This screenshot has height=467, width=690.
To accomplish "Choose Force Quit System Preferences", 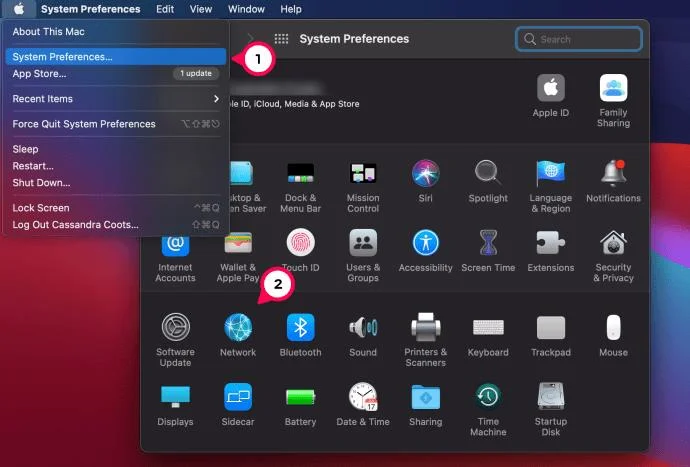I will click(x=116, y=124).
